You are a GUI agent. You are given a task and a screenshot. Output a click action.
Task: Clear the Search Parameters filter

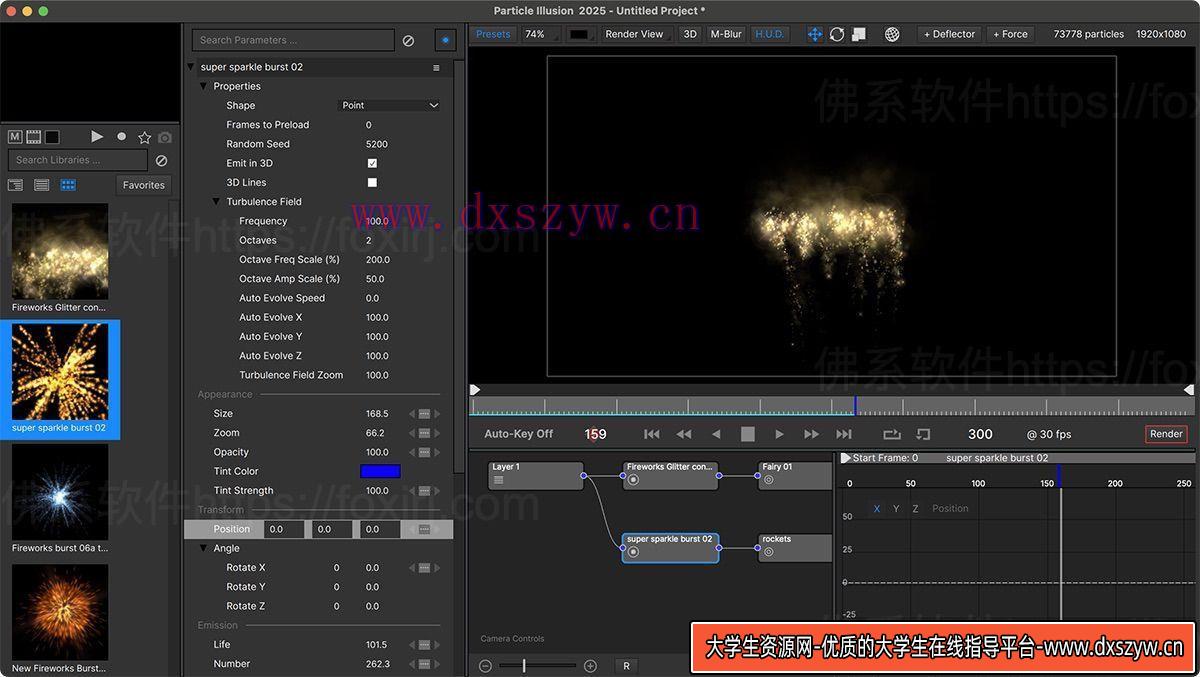(408, 41)
